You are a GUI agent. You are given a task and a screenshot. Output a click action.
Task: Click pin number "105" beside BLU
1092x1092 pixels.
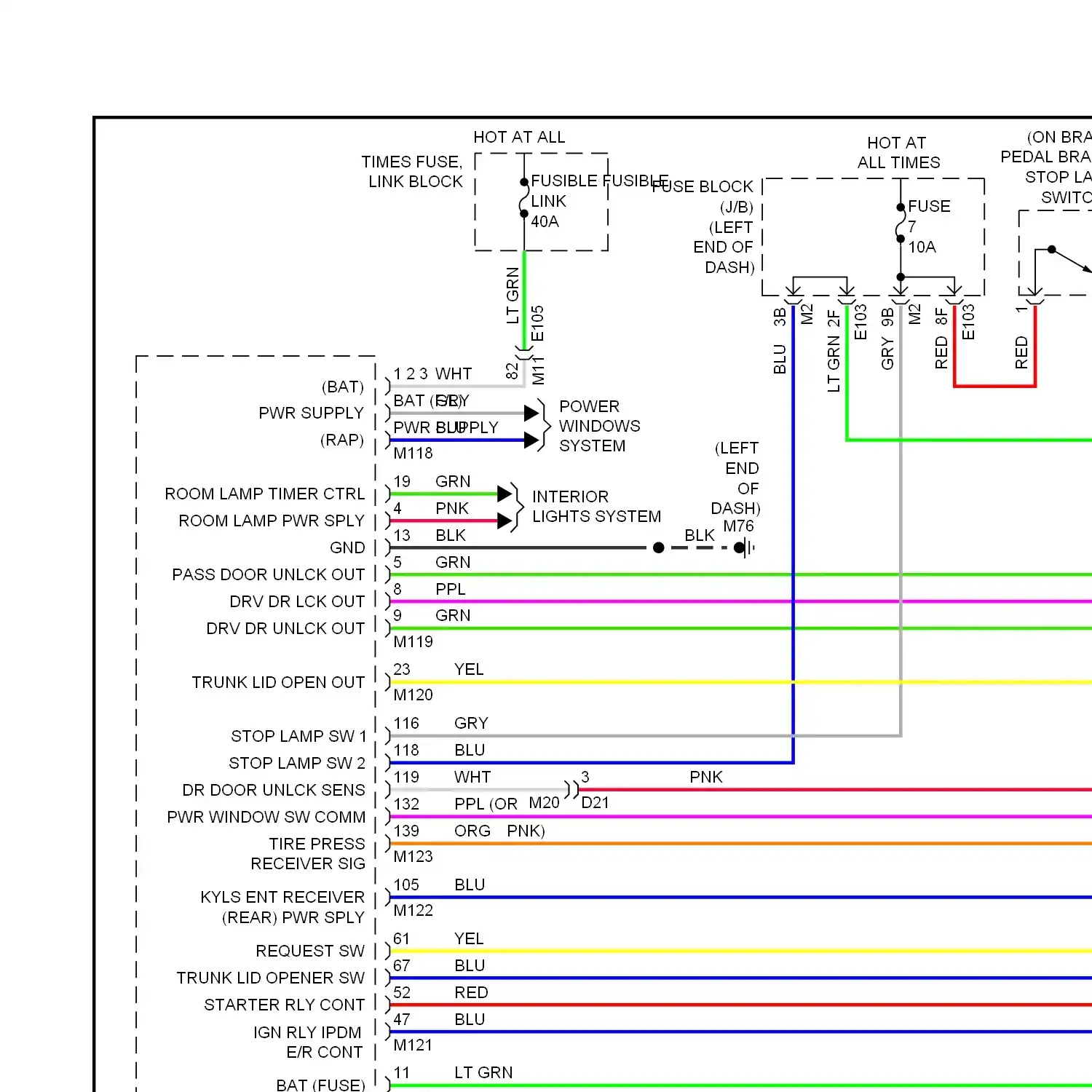[x=406, y=885]
